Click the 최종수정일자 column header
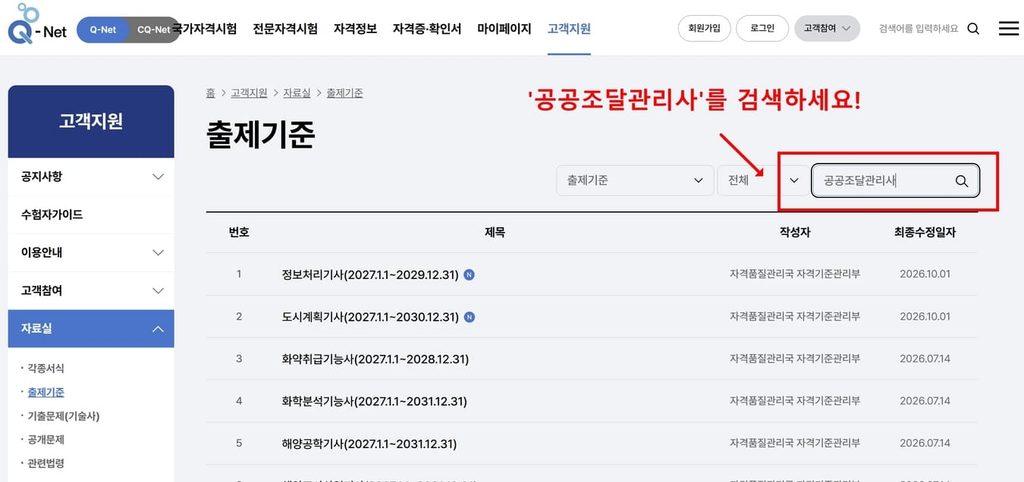The height and width of the screenshot is (482, 1024). (x=925, y=233)
